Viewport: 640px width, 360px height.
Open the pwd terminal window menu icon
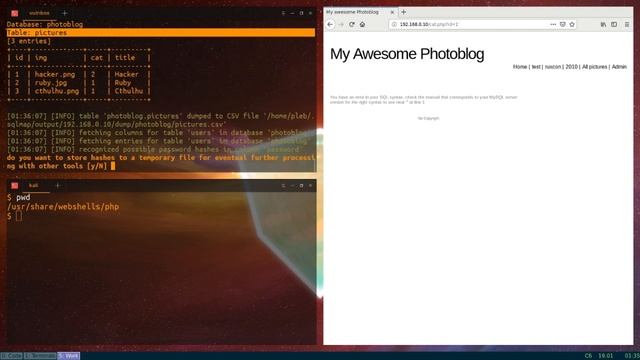tap(283, 186)
